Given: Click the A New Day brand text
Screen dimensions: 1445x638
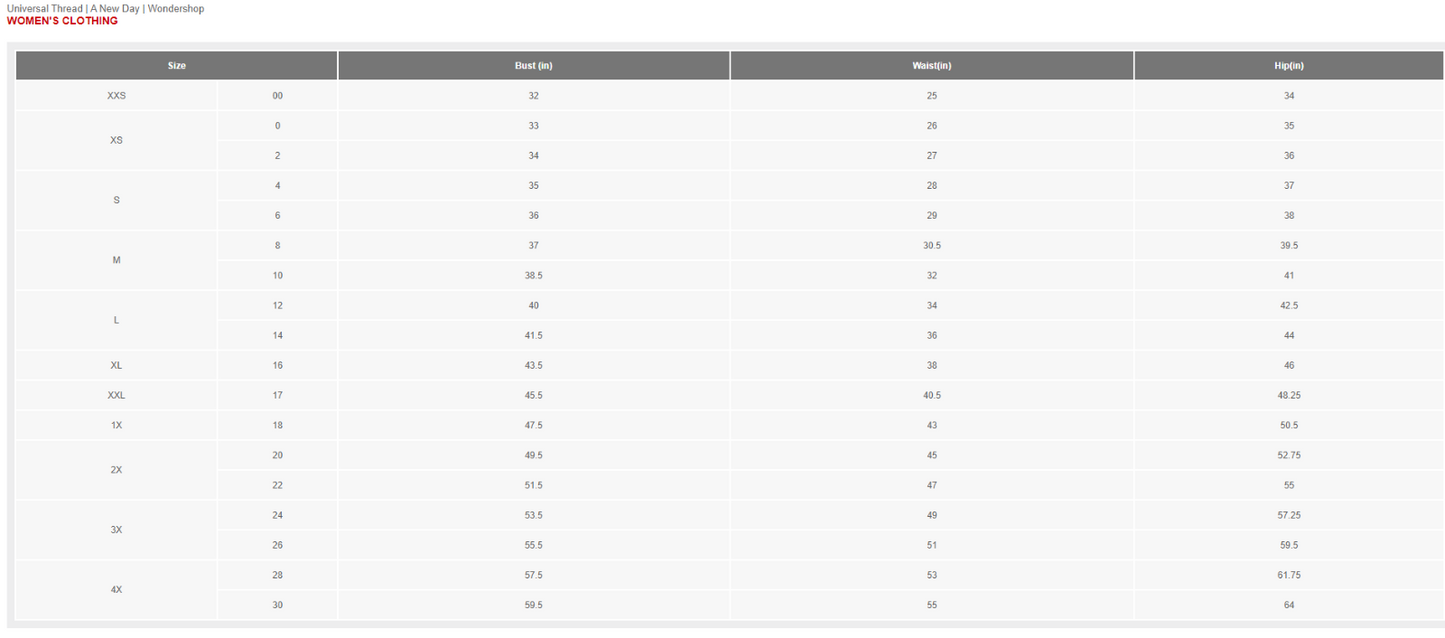Looking at the screenshot, I should click(115, 9).
